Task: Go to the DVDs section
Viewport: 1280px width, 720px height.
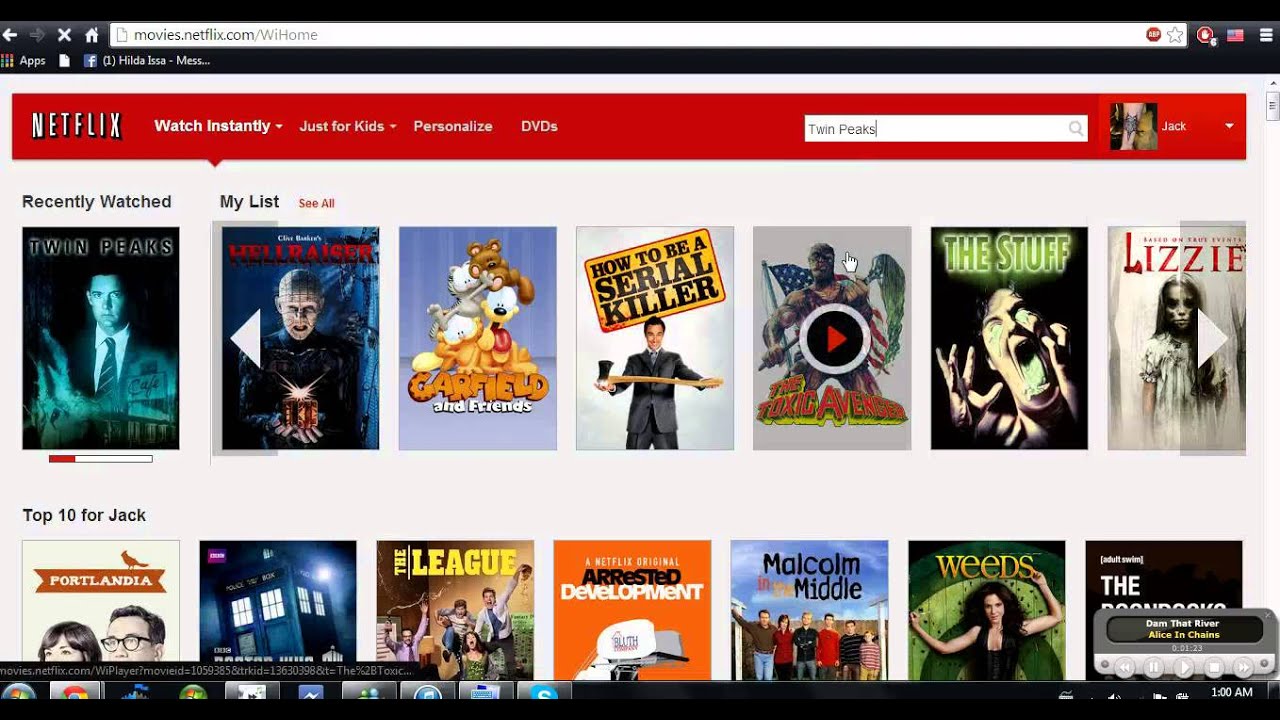Action: [539, 126]
